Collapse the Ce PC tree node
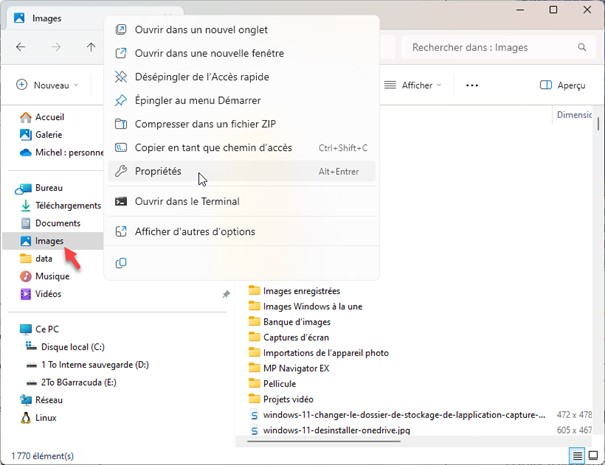The width and height of the screenshot is (605, 465). tap(8, 328)
